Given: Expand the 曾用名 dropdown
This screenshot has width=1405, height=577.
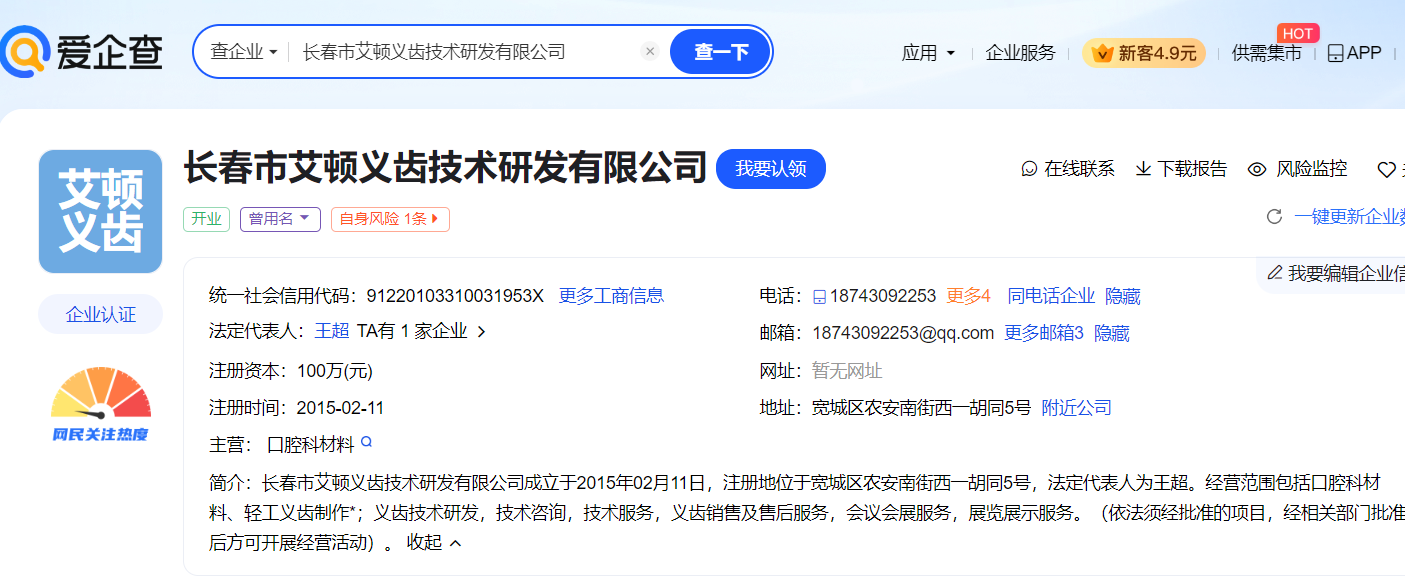Looking at the screenshot, I should coord(280,219).
